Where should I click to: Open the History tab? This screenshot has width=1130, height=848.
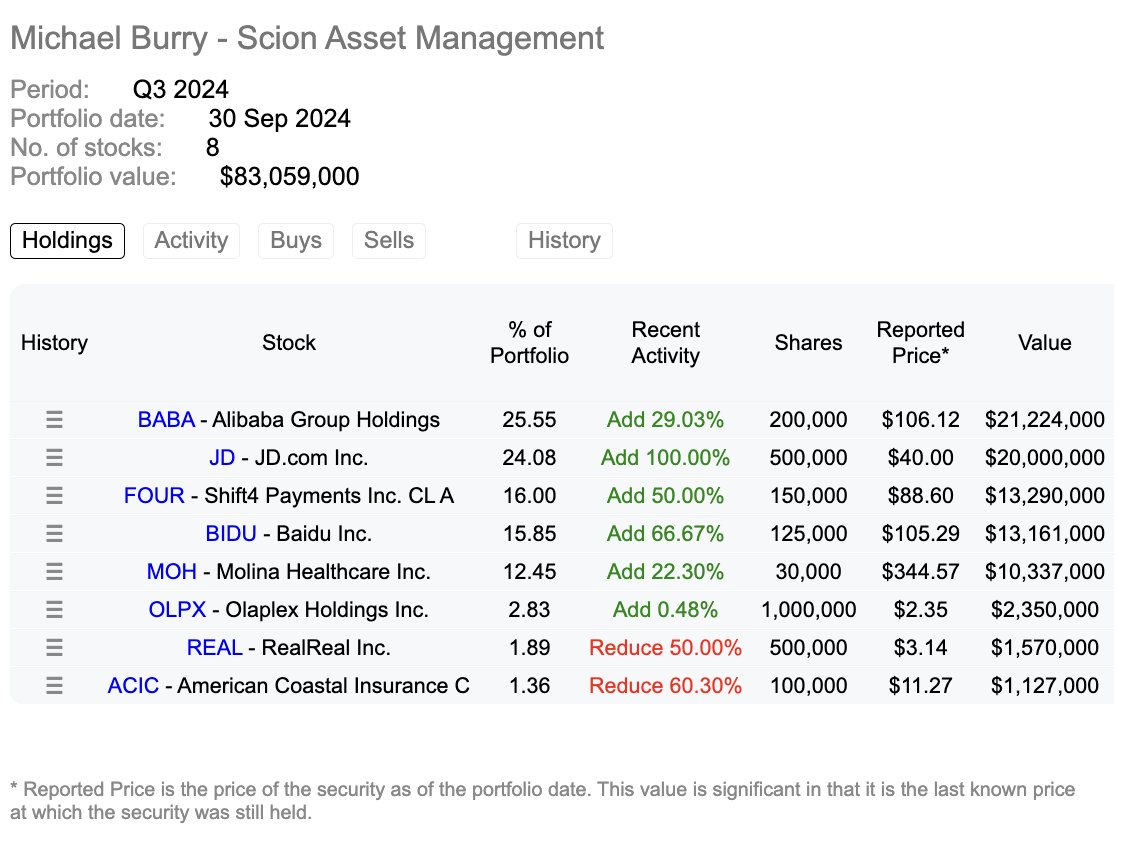pos(564,240)
